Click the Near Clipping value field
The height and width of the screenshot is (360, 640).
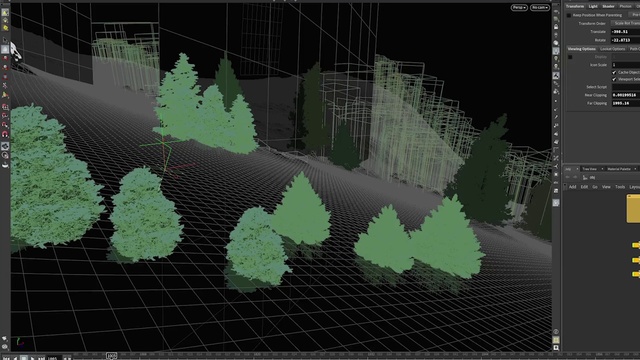click(625, 95)
